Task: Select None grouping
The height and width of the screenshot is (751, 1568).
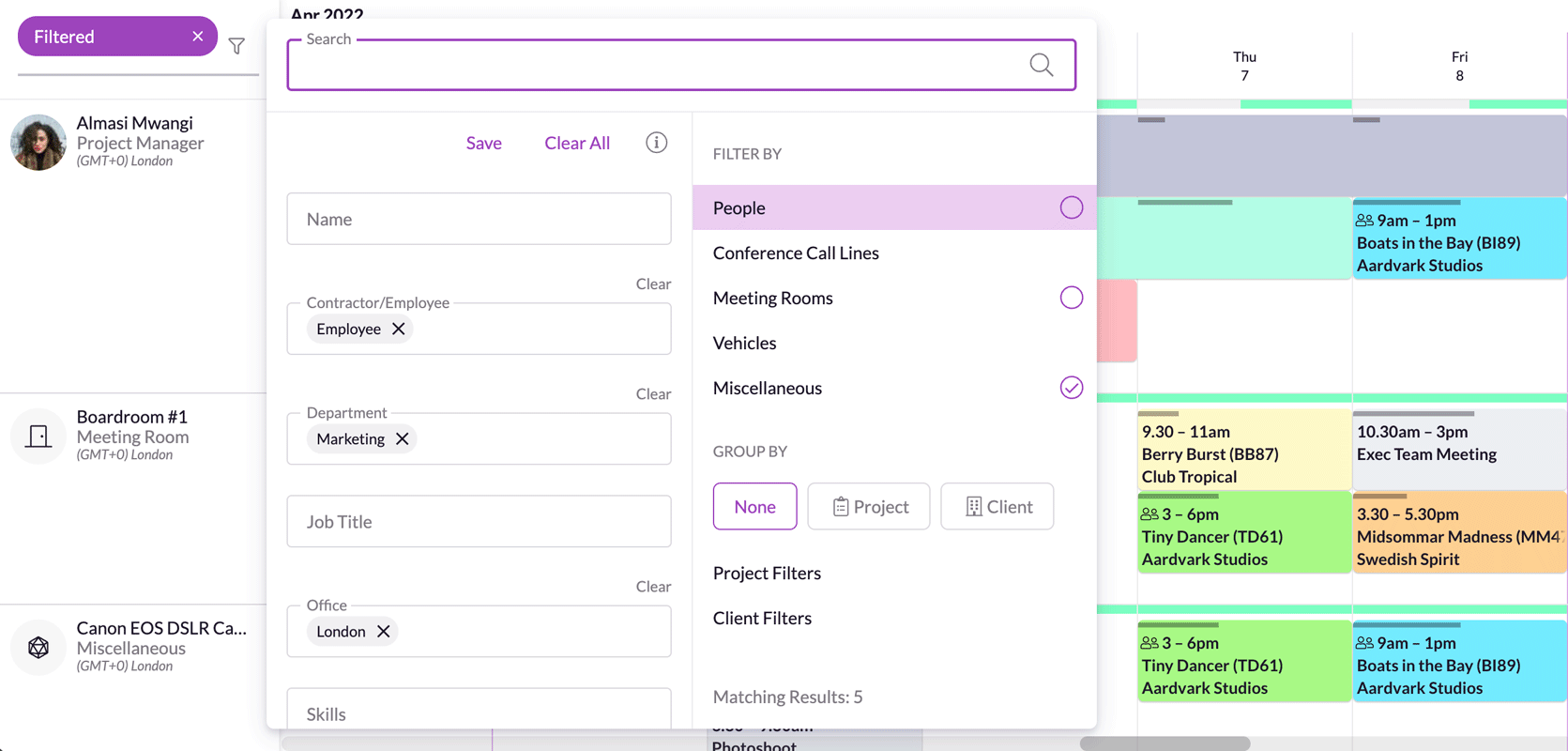Action: pos(754,506)
